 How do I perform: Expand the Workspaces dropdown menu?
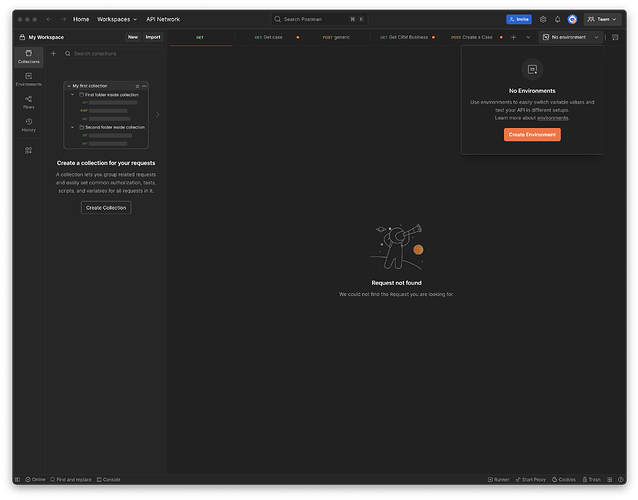(117, 19)
